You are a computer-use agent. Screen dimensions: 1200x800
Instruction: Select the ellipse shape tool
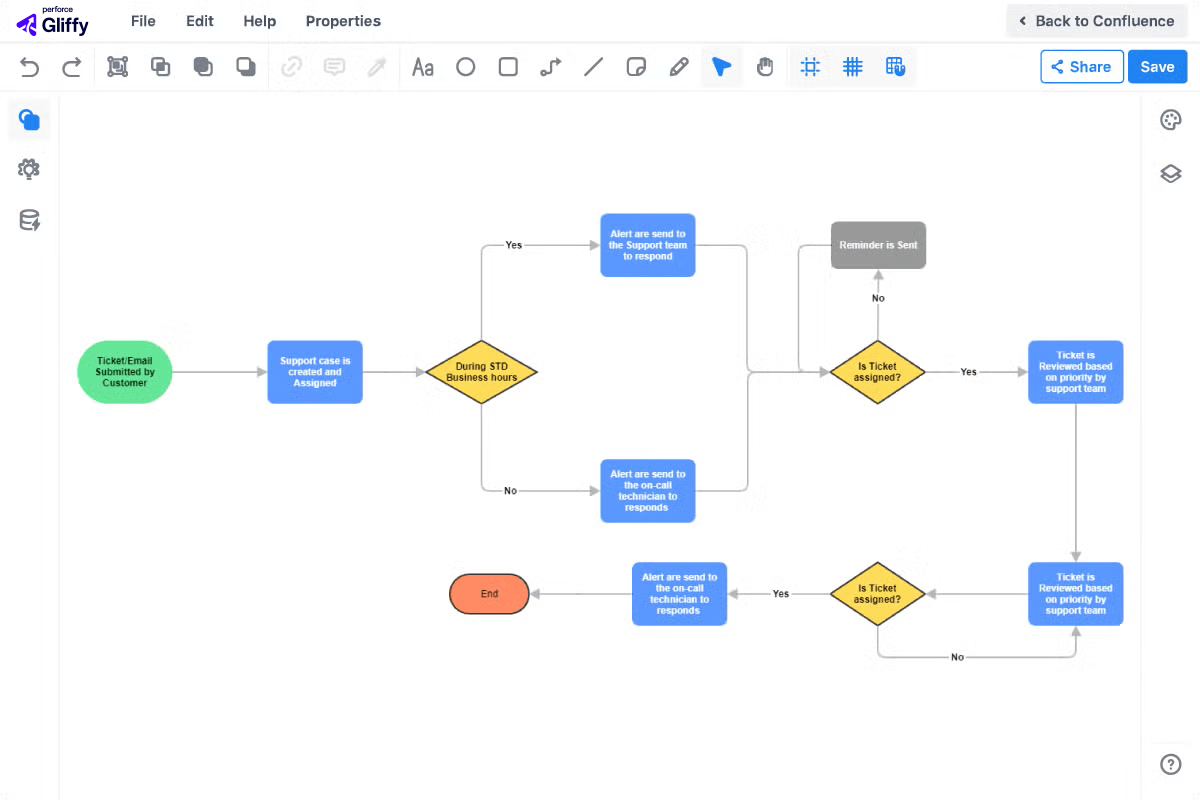tap(466, 67)
